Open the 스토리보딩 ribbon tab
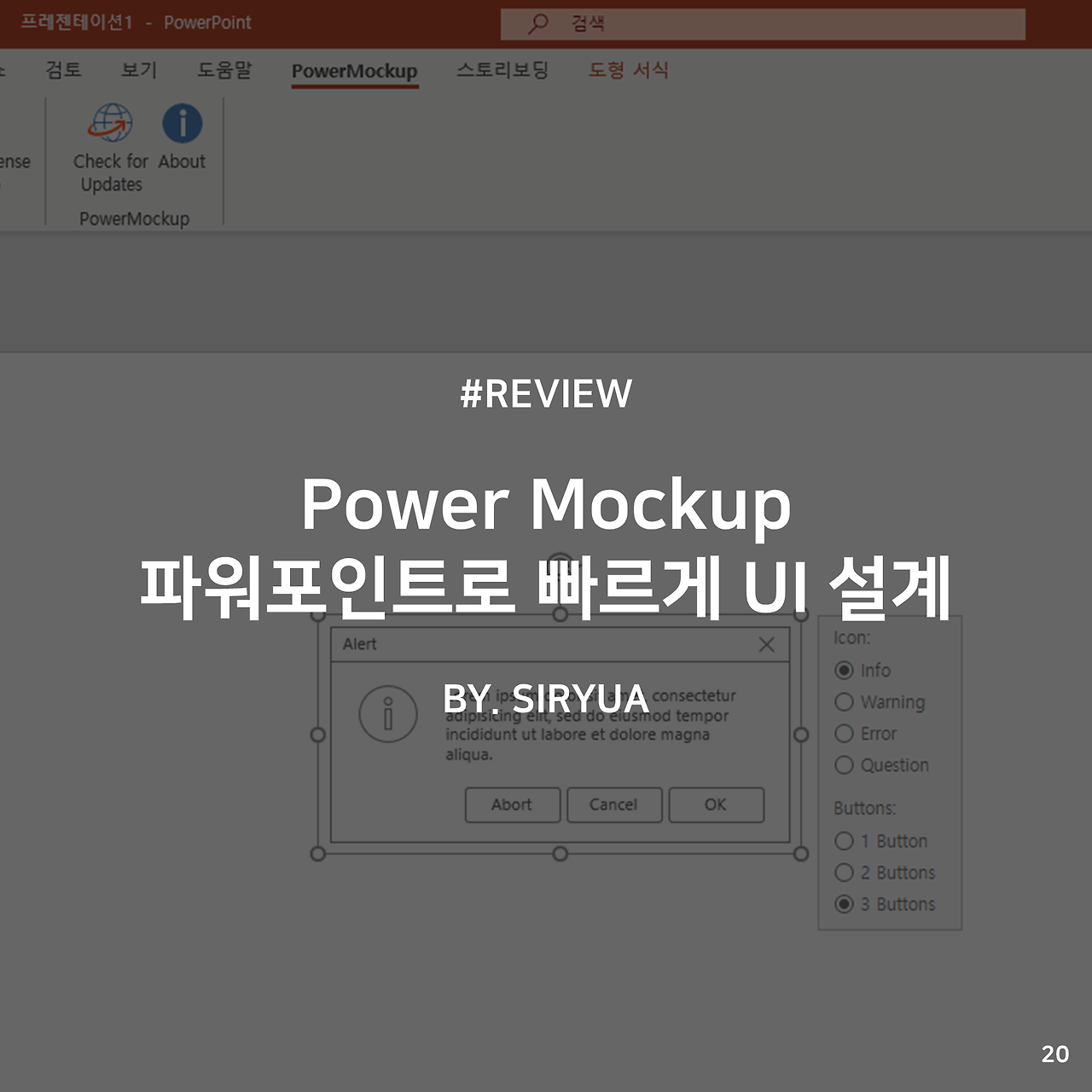 (502, 70)
